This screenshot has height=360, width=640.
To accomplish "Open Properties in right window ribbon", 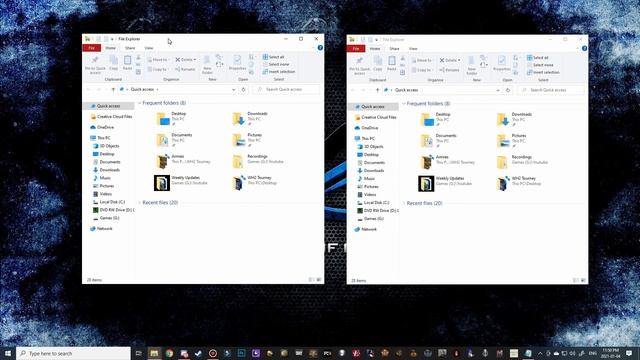I will coord(502,64).
